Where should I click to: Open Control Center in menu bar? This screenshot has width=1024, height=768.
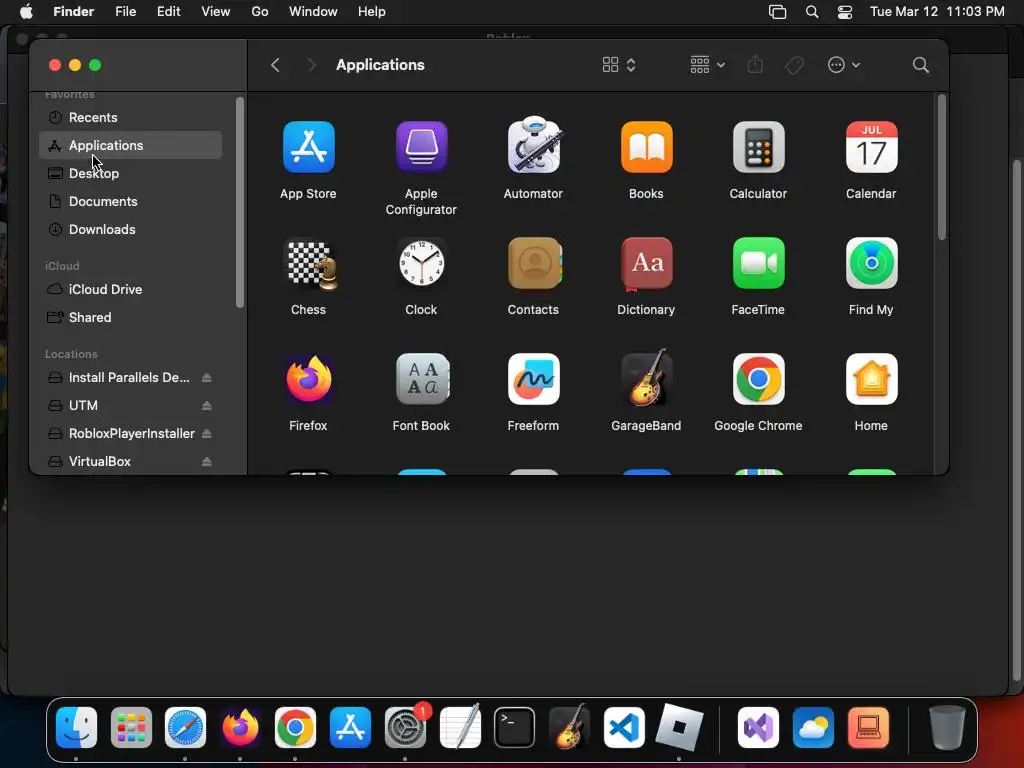[x=845, y=12]
